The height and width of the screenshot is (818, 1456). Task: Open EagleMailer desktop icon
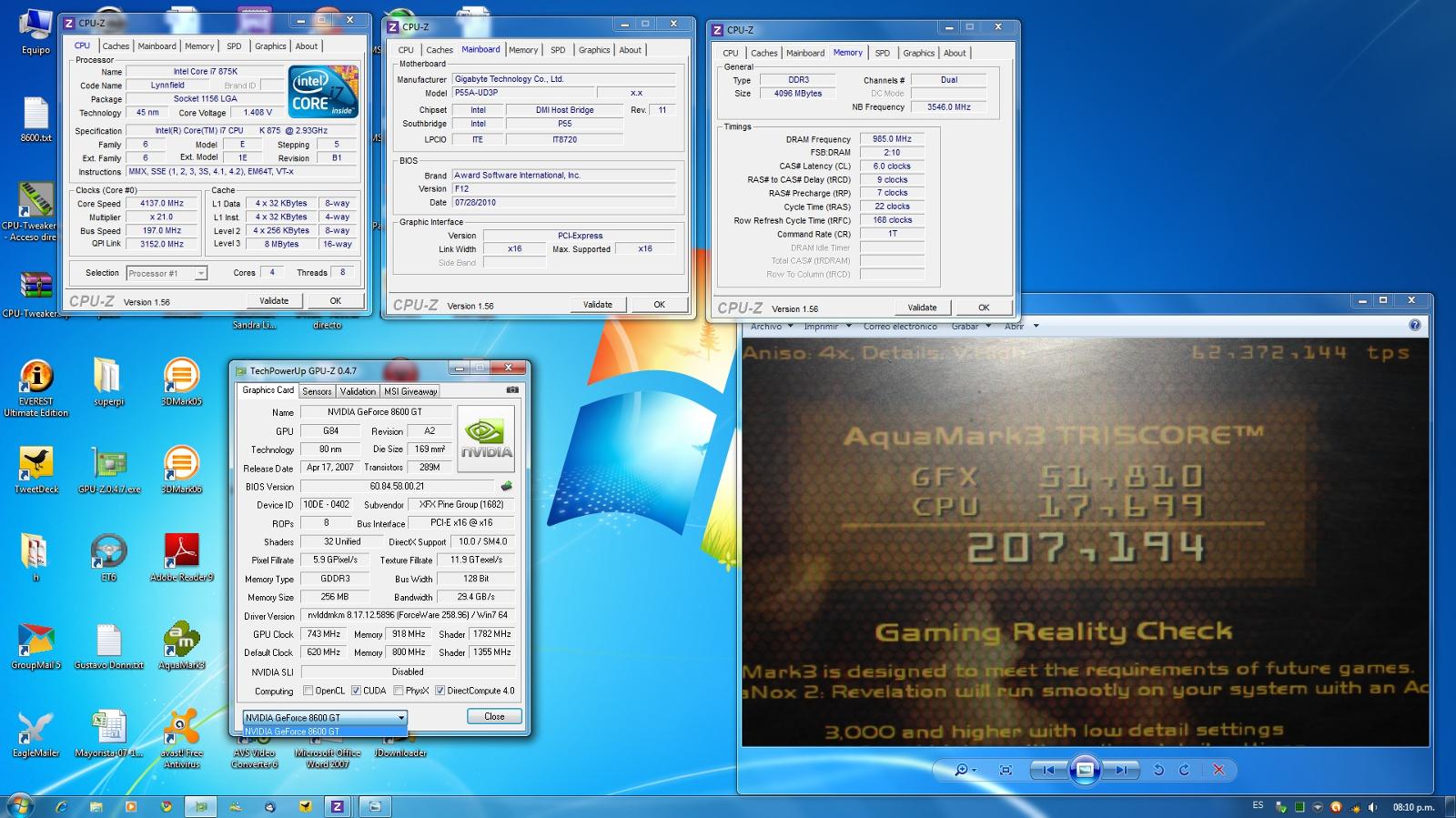pyautogui.click(x=36, y=733)
